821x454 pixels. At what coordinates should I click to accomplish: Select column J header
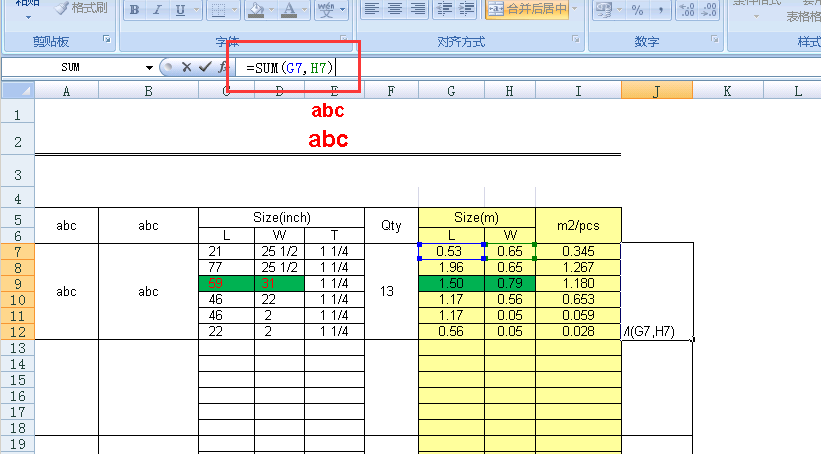click(656, 91)
